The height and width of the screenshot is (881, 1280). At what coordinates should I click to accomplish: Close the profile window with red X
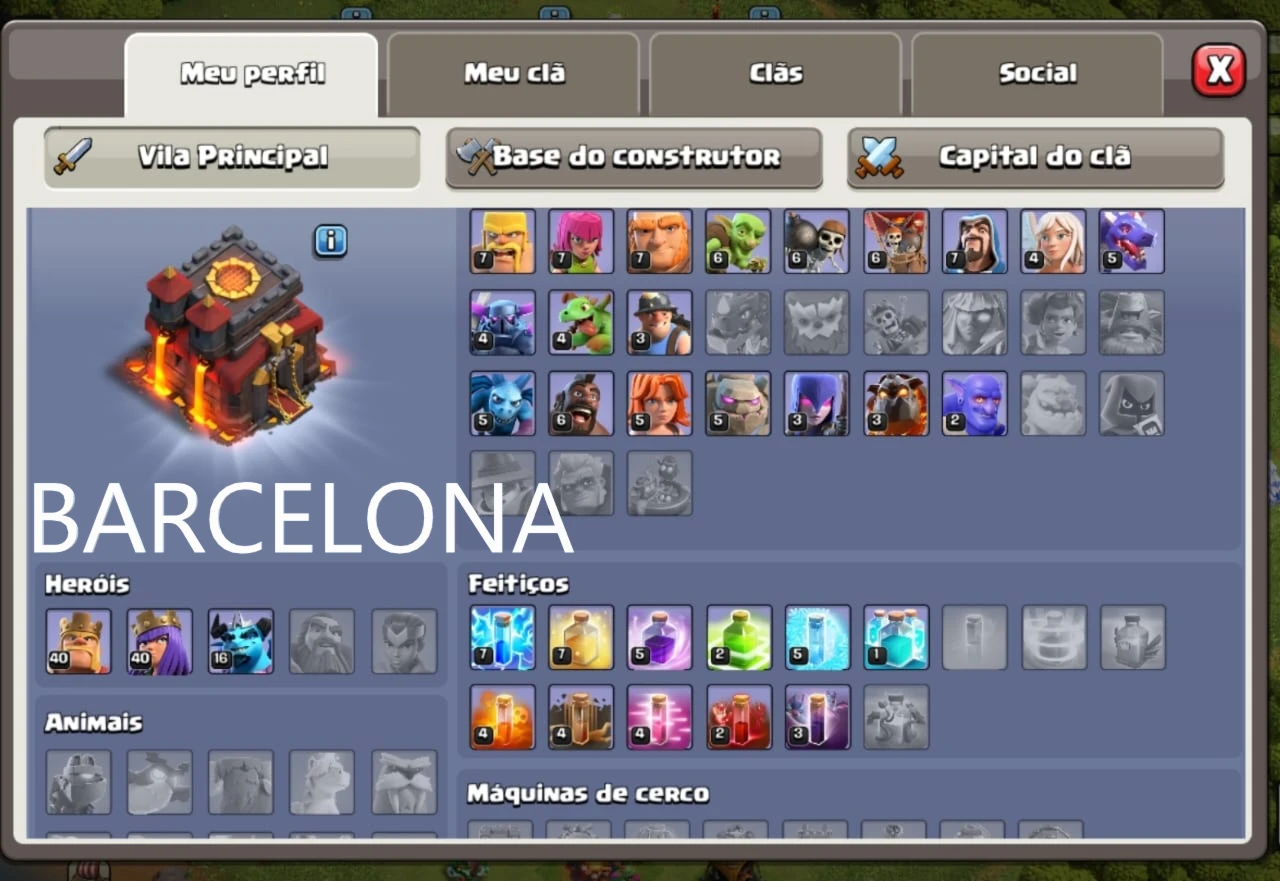(1219, 70)
